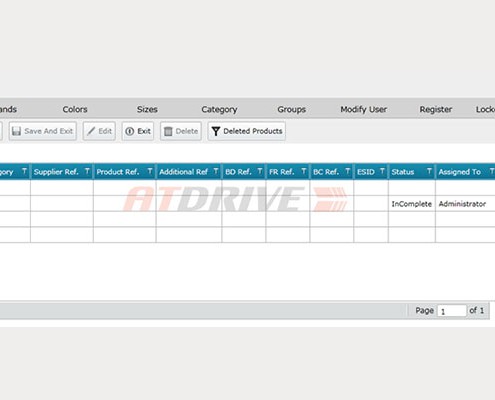
Task: Click the Edit pencil icon
Action: (91, 131)
